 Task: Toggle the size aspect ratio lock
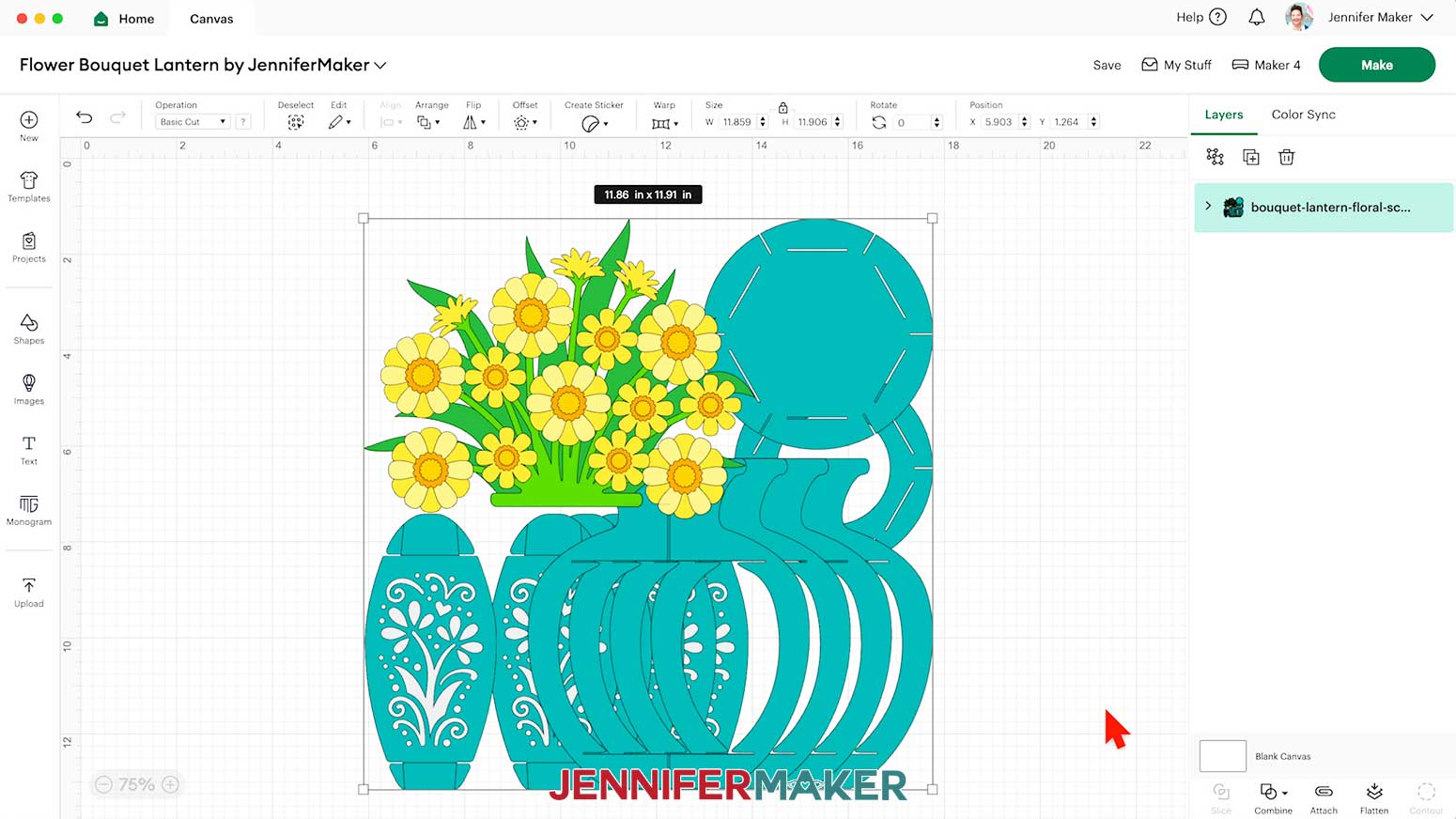(782, 107)
